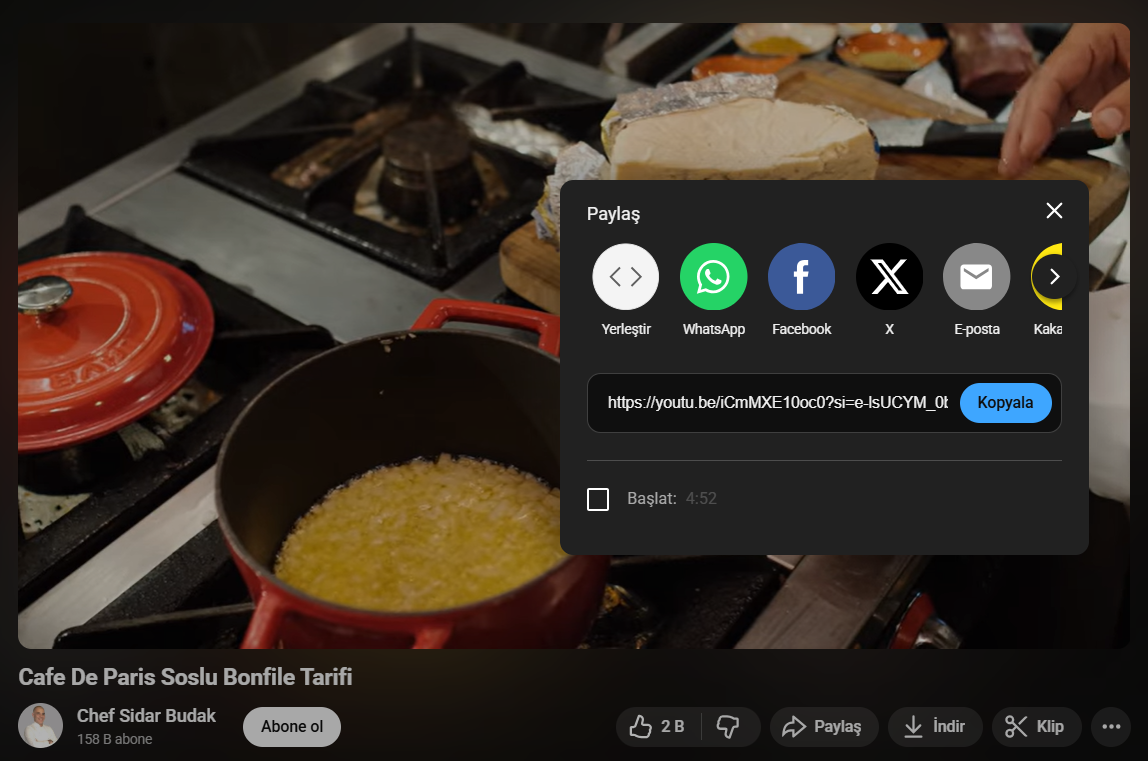Click the youtu.be share link field

(776, 403)
